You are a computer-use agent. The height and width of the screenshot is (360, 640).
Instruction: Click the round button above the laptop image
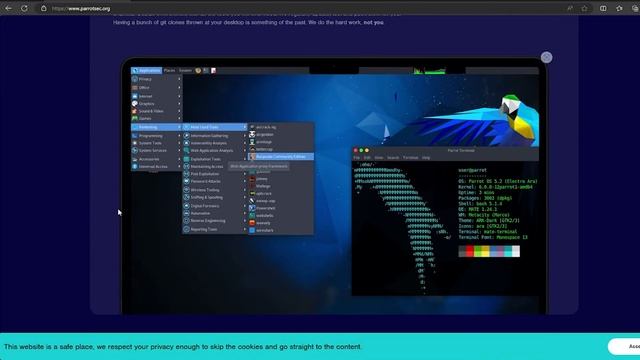[x=547, y=57]
